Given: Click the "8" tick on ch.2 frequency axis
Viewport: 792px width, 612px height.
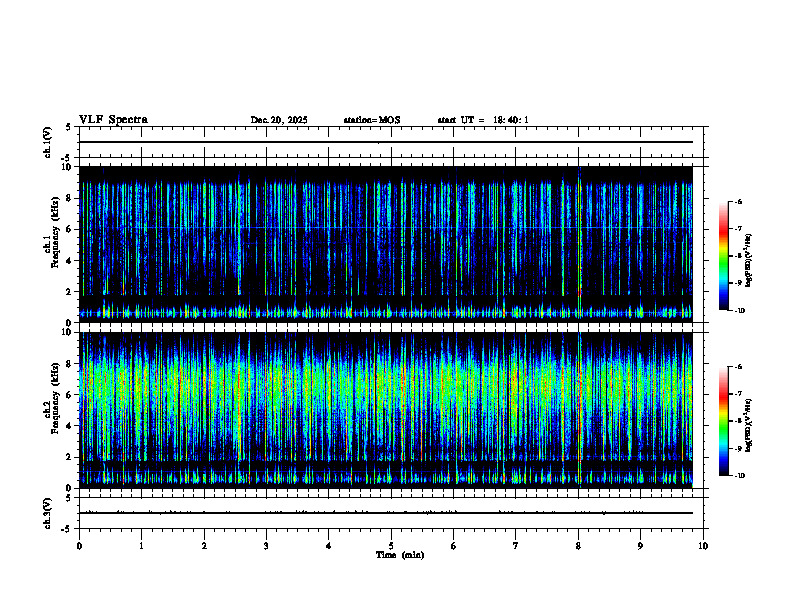Looking at the screenshot, I should click(69, 364).
